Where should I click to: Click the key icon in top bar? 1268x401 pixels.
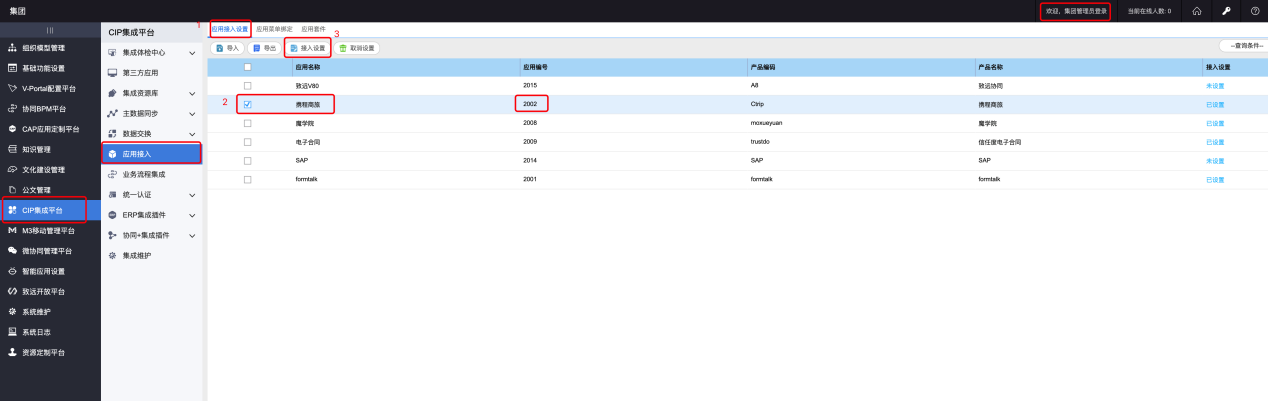[1226, 11]
